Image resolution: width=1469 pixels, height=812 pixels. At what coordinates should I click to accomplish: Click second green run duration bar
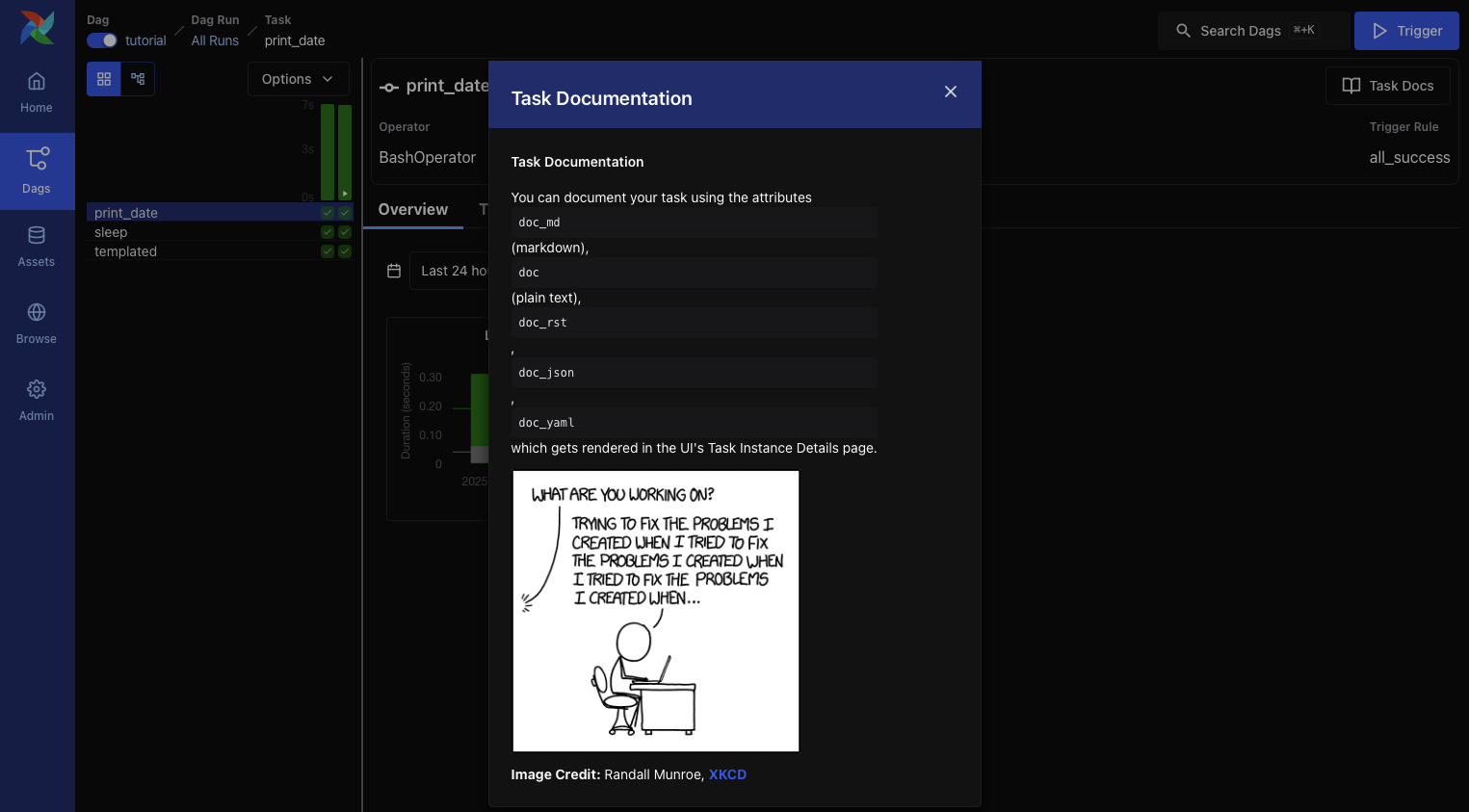tap(345, 152)
